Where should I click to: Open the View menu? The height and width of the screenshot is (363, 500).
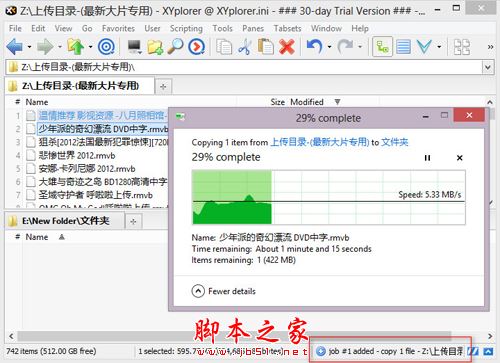coord(63,28)
